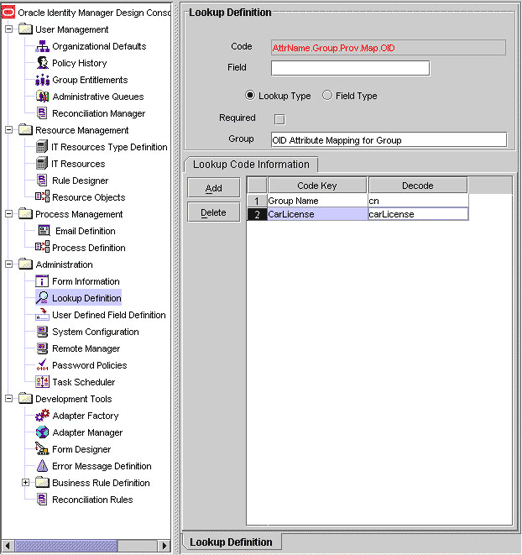Open Organizational Defaults icon

point(42,46)
